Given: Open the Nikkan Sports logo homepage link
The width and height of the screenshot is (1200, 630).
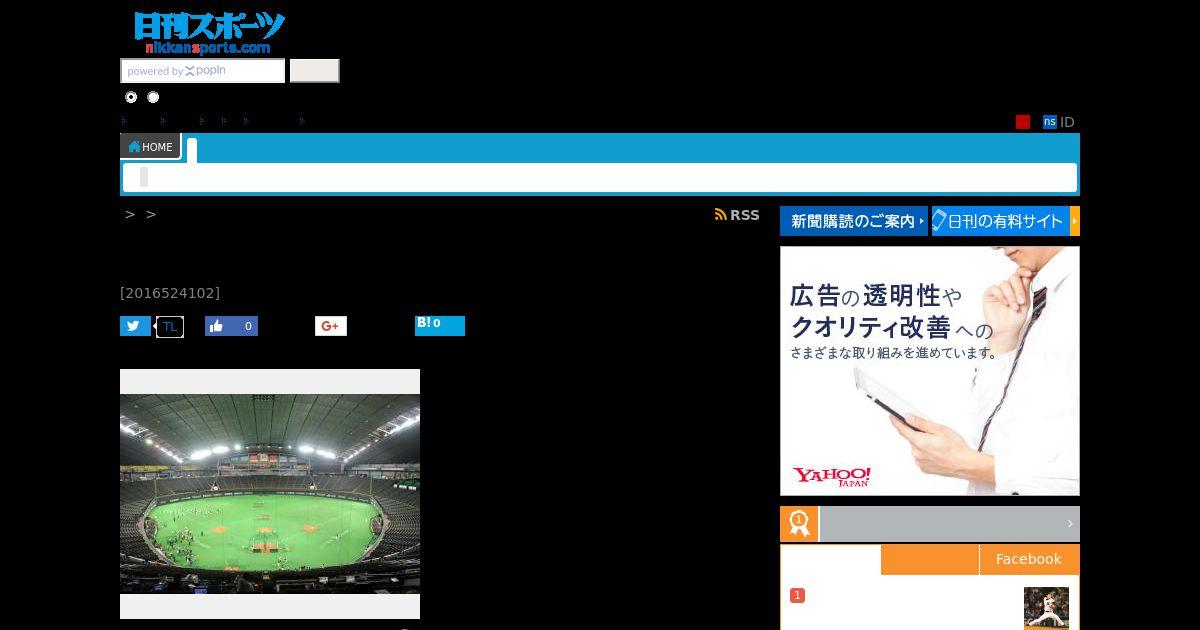Looking at the screenshot, I should point(209,33).
